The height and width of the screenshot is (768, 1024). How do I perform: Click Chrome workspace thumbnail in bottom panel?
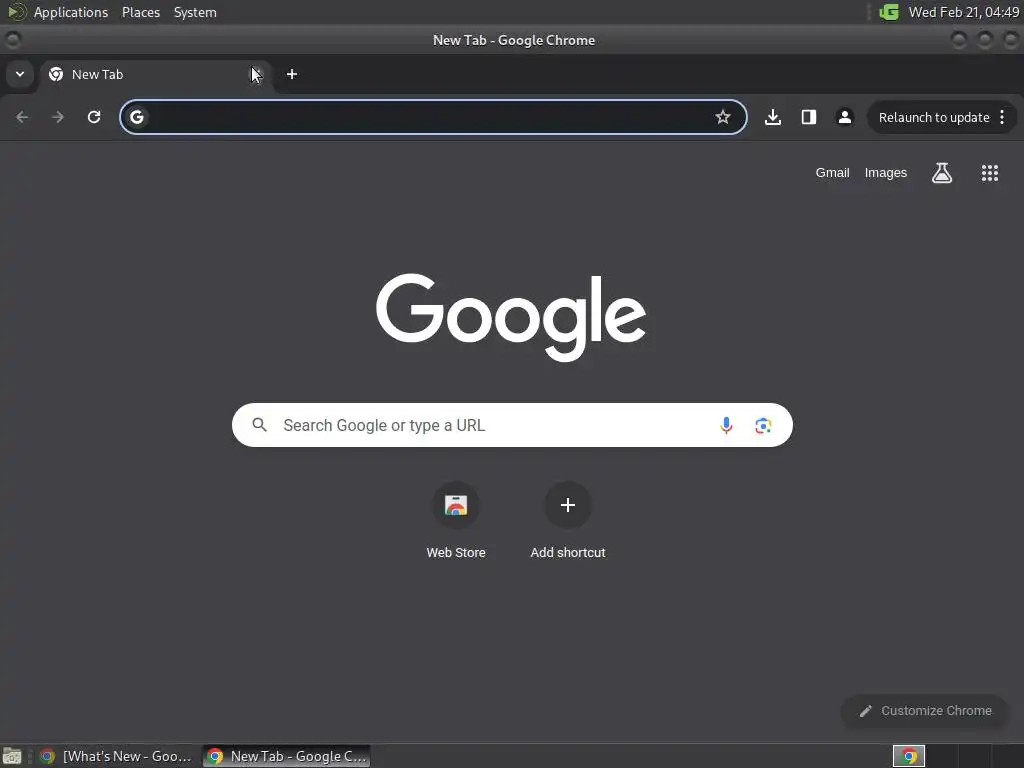point(908,756)
